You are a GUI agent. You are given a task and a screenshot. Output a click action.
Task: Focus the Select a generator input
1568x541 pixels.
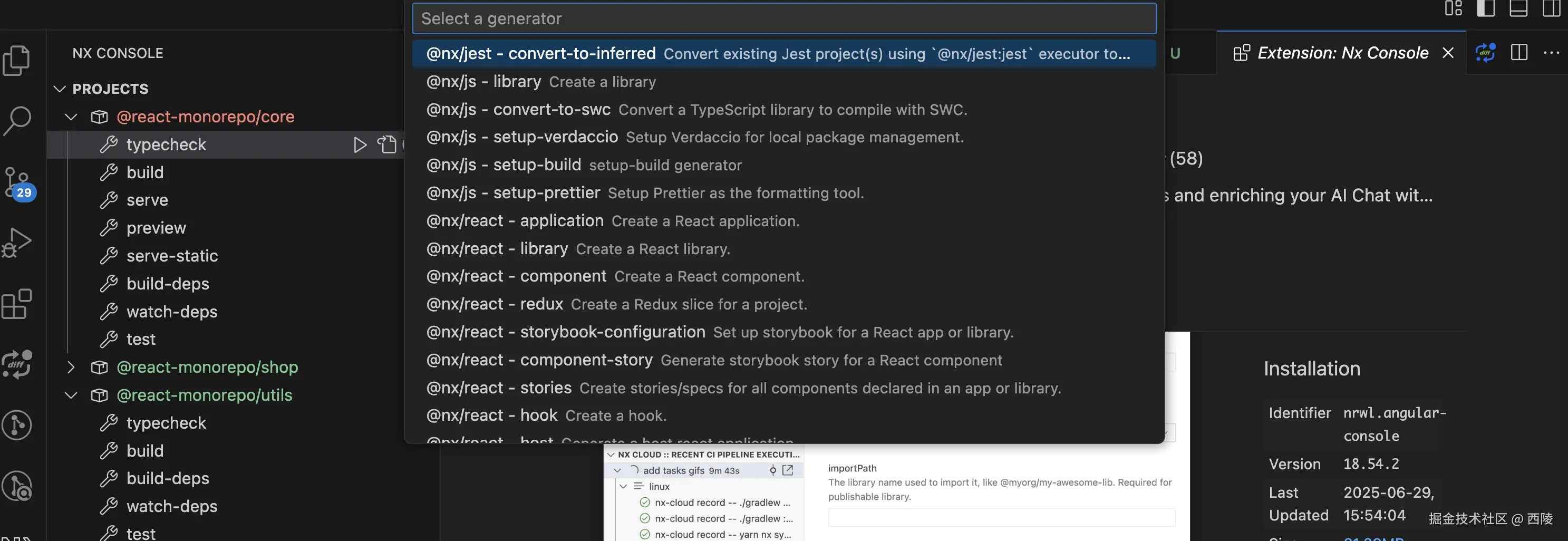(x=784, y=19)
